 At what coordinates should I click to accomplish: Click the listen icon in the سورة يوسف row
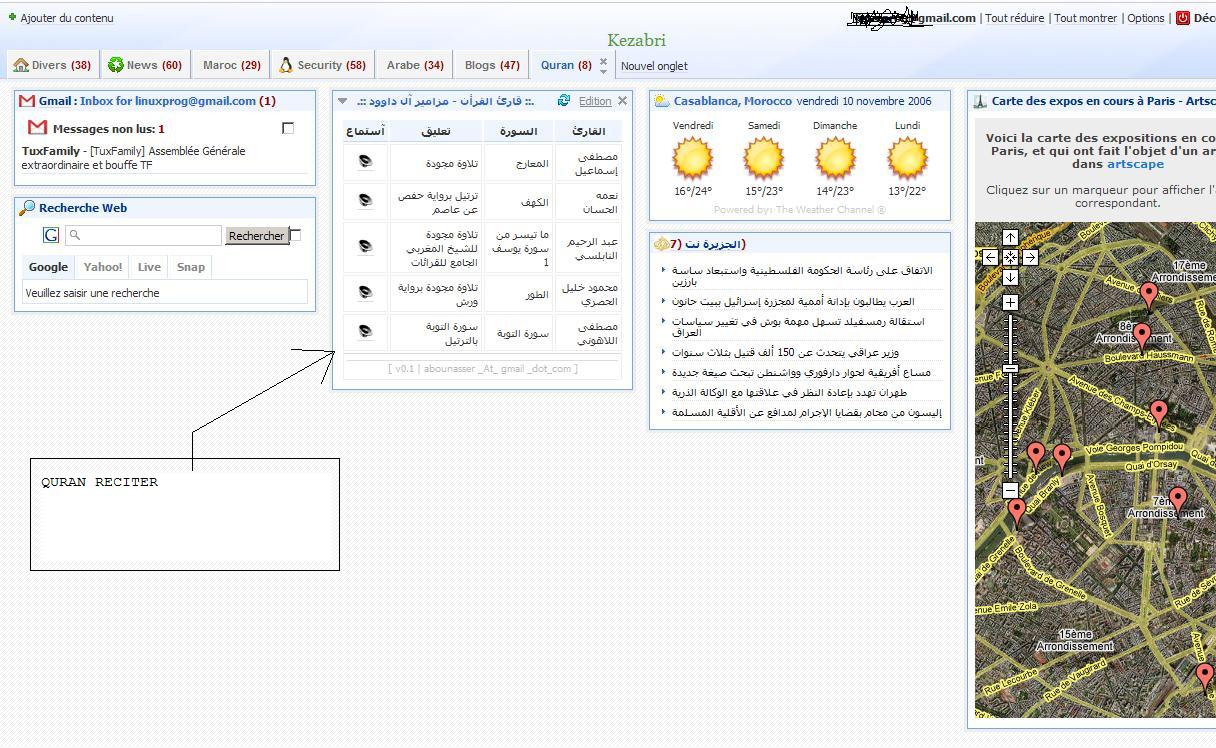coord(365,247)
